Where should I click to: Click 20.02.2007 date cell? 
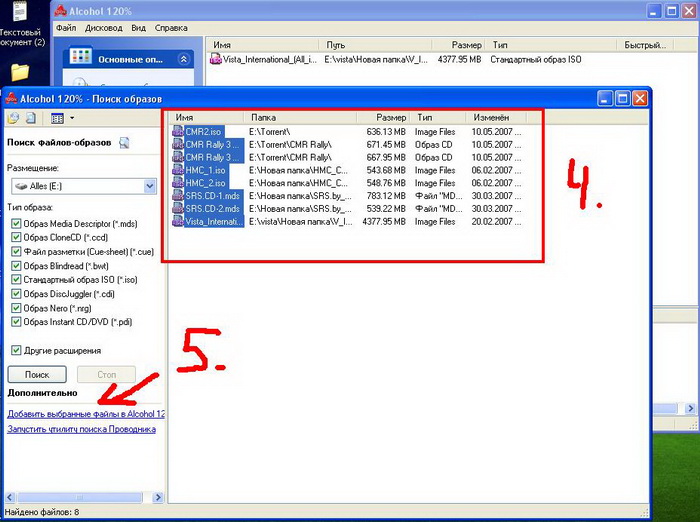click(496, 221)
